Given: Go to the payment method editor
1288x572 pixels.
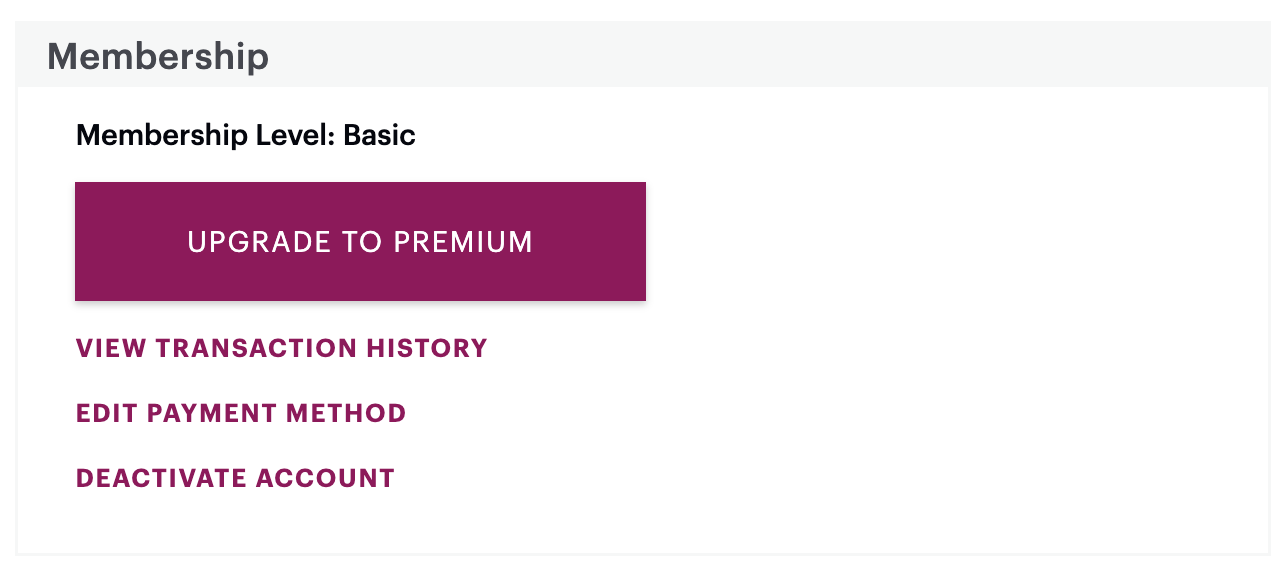Looking at the screenshot, I should (241, 413).
